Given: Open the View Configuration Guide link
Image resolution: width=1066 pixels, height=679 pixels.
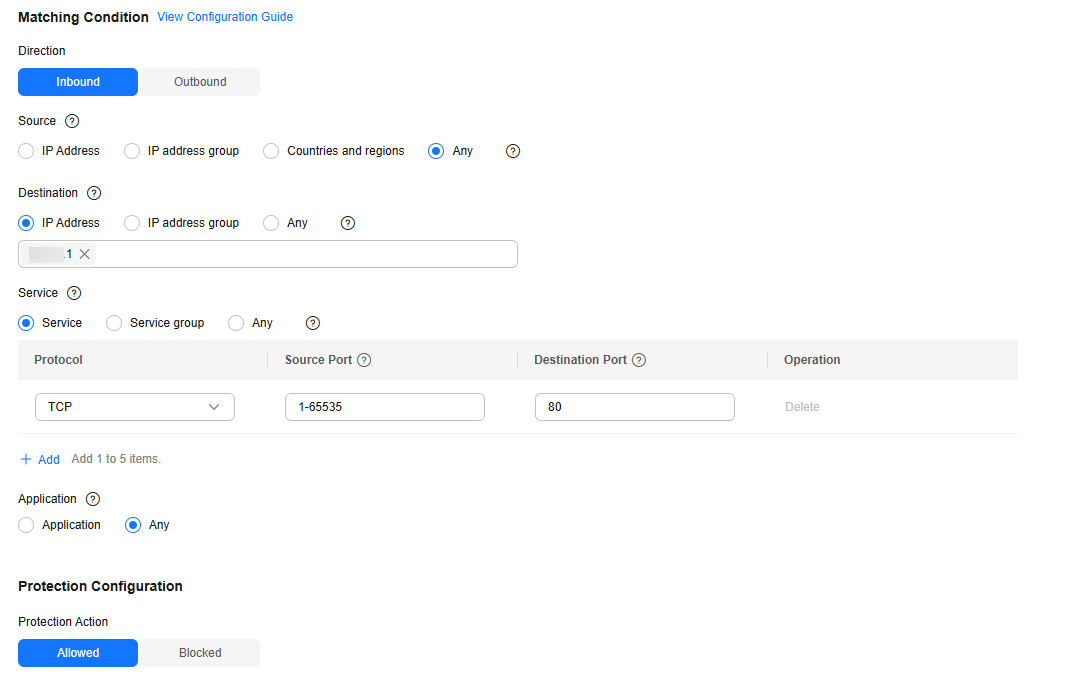Looking at the screenshot, I should coord(225,17).
